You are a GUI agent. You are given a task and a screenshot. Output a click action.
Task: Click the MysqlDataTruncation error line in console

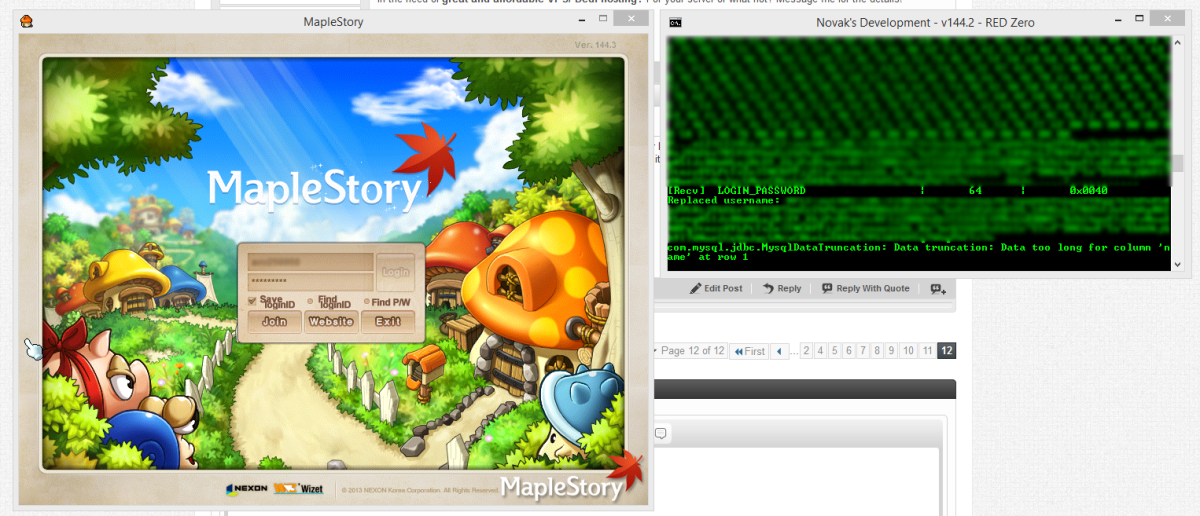coord(918,252)
